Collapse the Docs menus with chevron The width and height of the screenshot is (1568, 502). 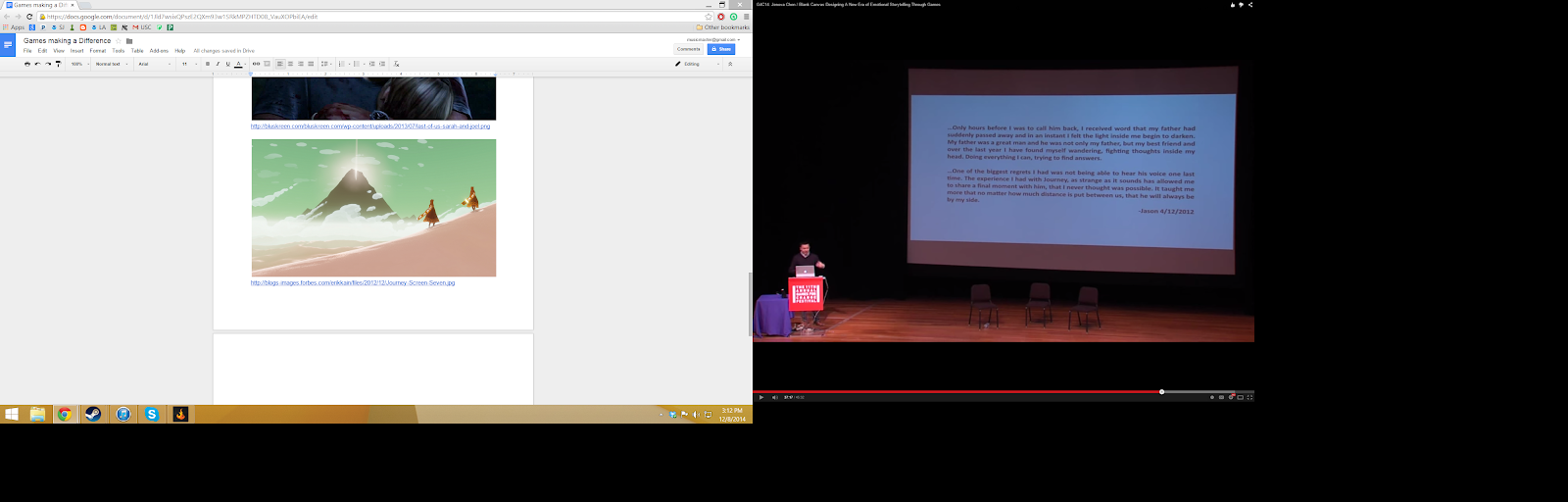pos(730,64)
